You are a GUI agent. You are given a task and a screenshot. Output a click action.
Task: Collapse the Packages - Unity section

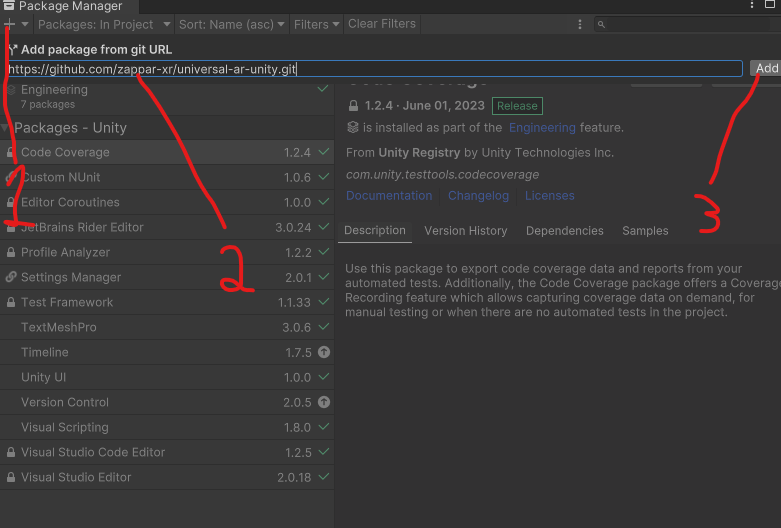[x=6, y=128]
